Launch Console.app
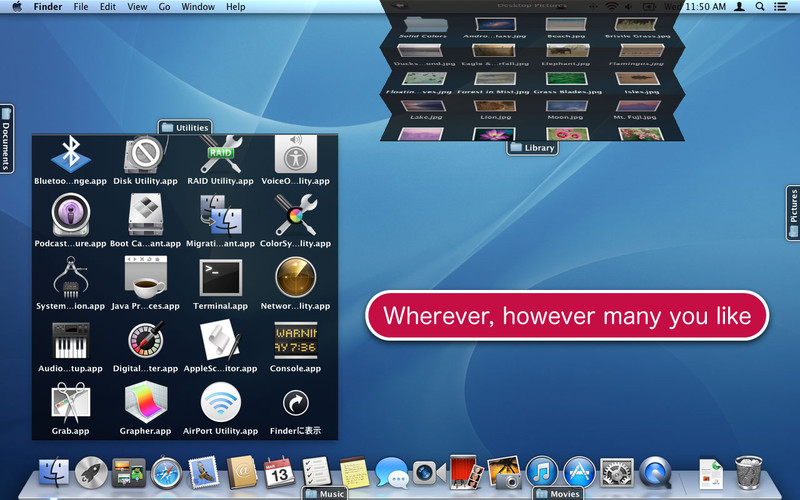 (295, 340)
